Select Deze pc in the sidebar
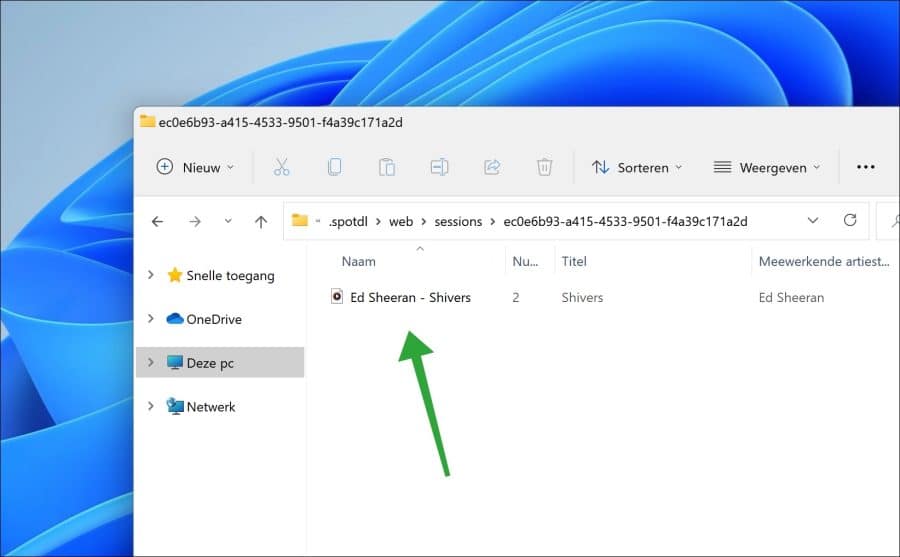This screenshot has width=900, height=557. [x=210, y=363]
